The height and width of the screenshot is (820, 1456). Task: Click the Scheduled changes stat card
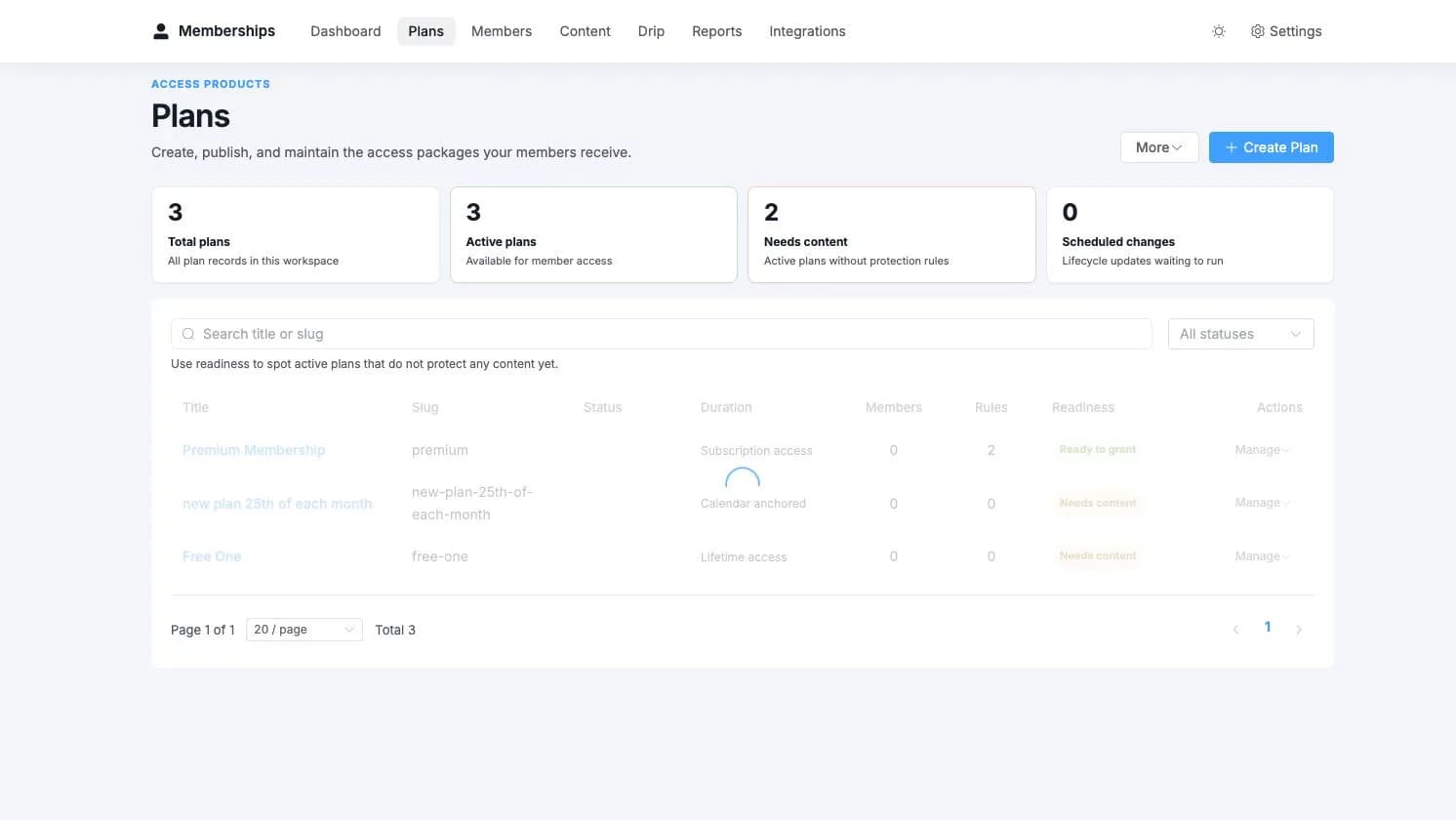click(1190, 235)
